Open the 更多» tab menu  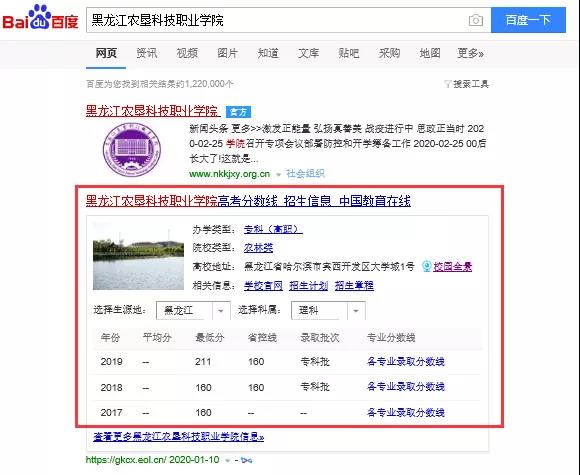(x=470, y=53)
